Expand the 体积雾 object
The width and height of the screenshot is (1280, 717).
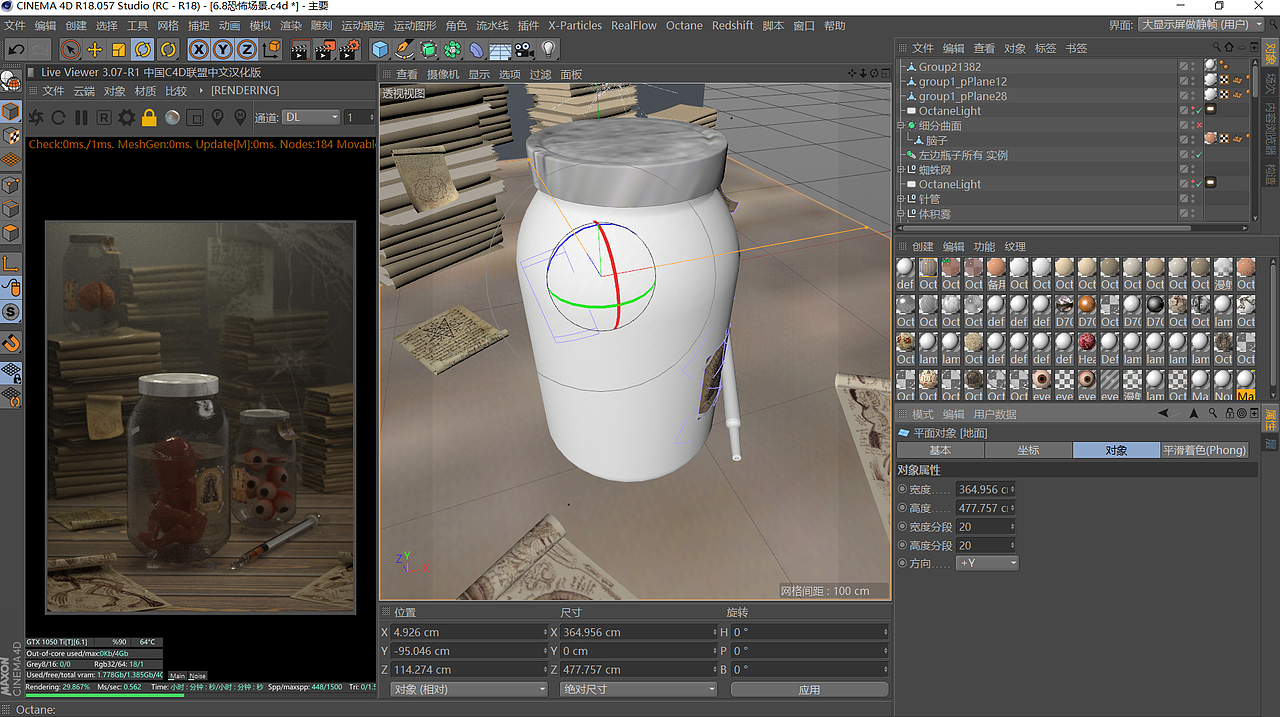tap(901, 215)
